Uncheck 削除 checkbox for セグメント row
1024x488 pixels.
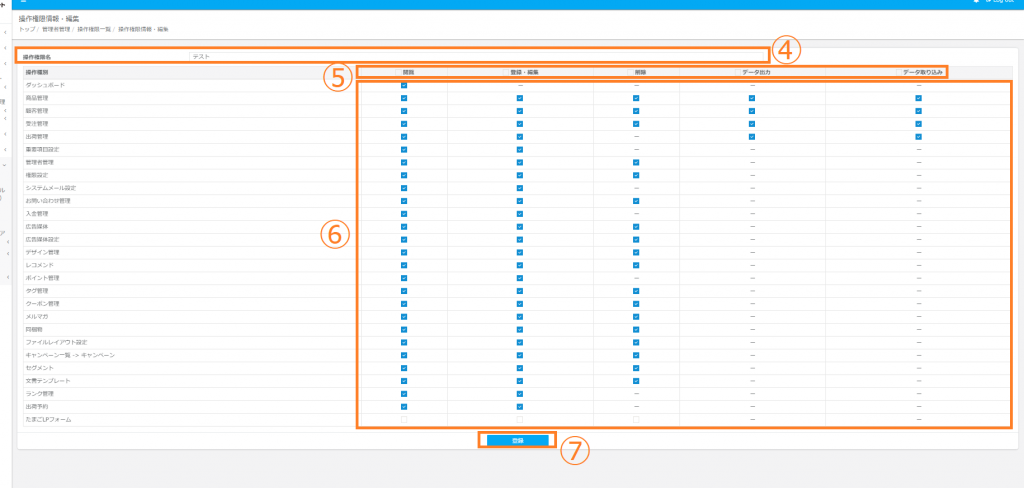pos(635,368)
